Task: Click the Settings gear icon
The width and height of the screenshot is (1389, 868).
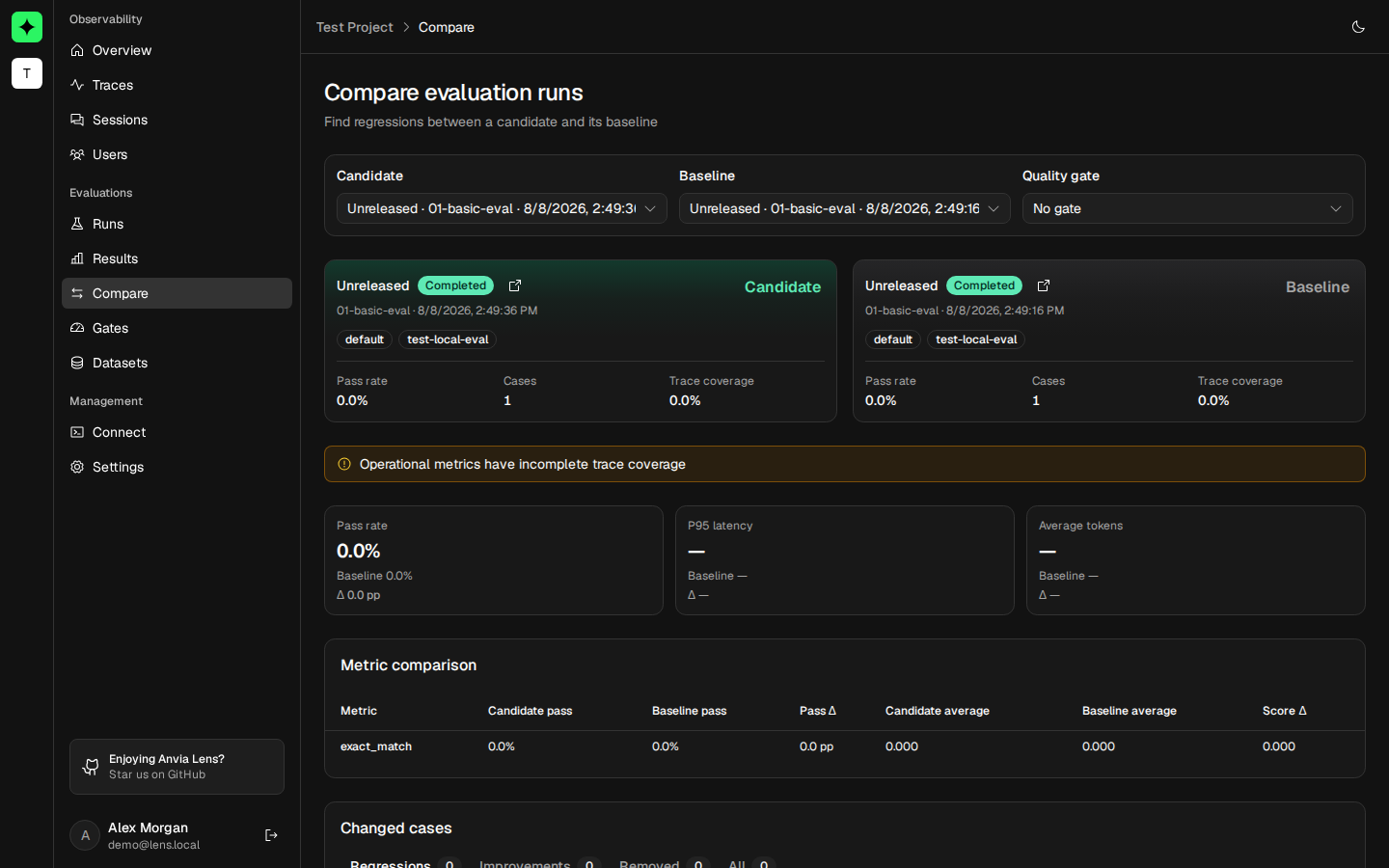Action: click(77, 467)
